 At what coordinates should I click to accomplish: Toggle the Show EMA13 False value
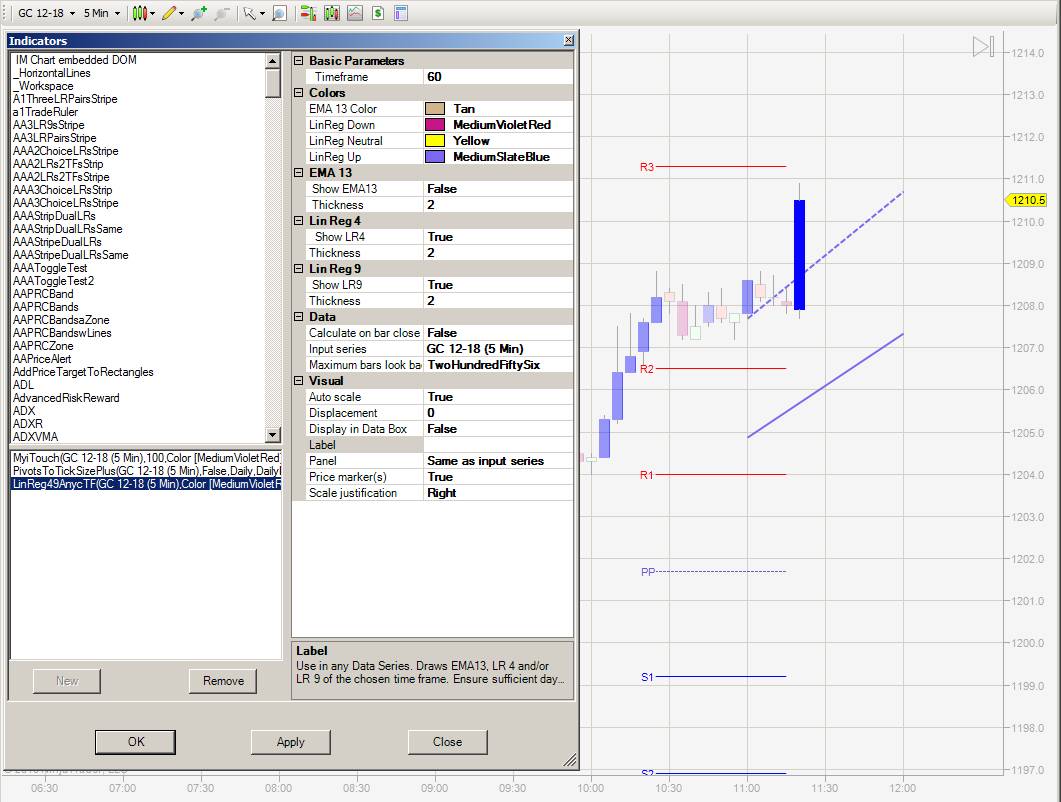[x=498, y=189]
